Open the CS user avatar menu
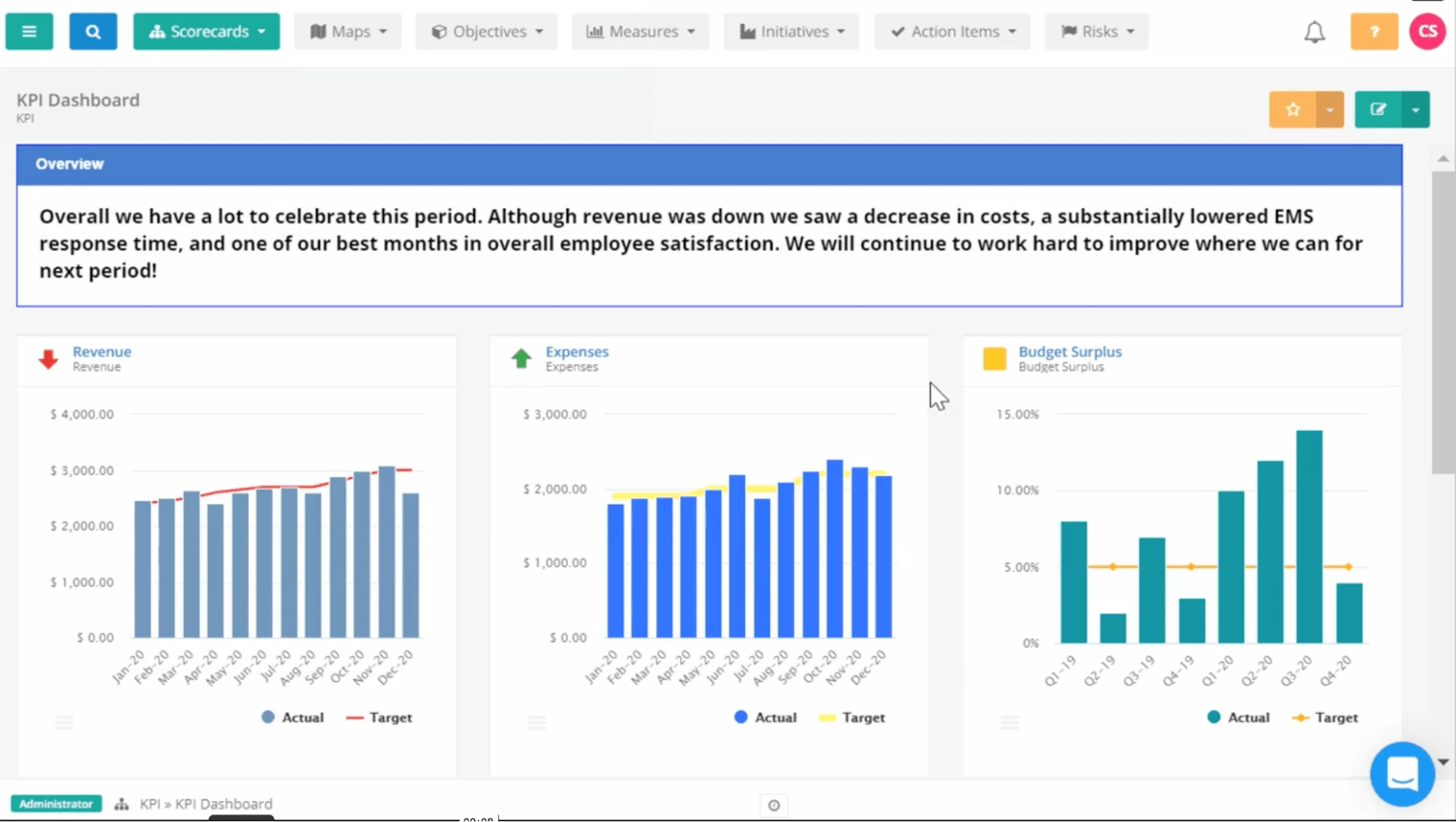 coord(1427,31)
